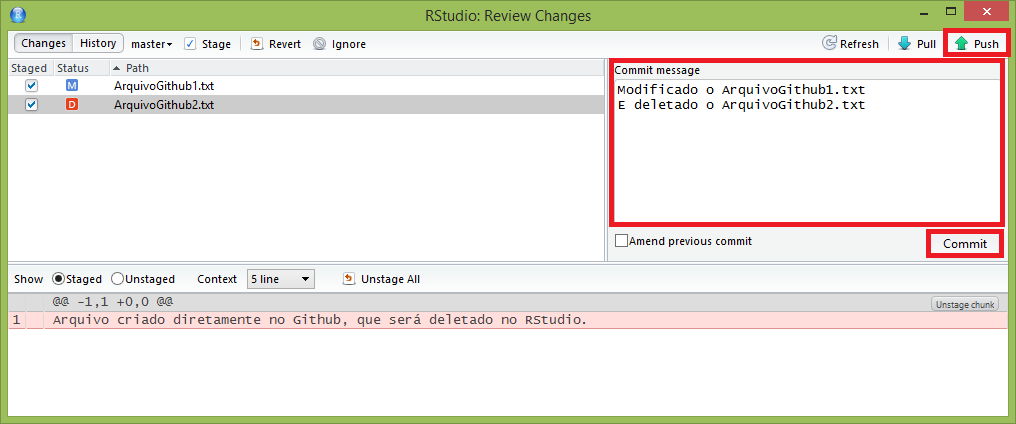This screenshot has height=424, width=1016.
Task: Uncheck staged box for ArquivoGithub1.txt
Action: [31, 86]
